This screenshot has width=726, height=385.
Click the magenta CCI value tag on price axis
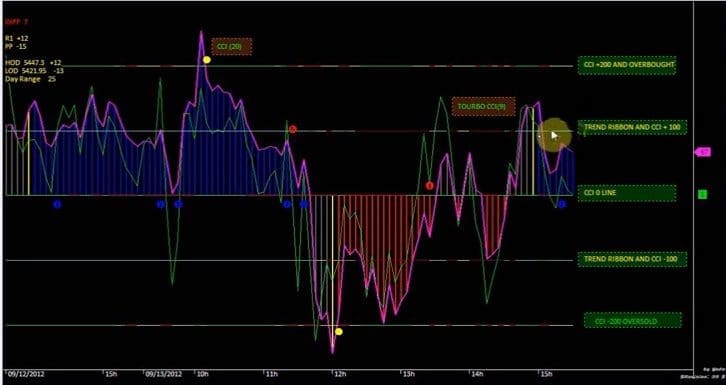coord(702,152)
